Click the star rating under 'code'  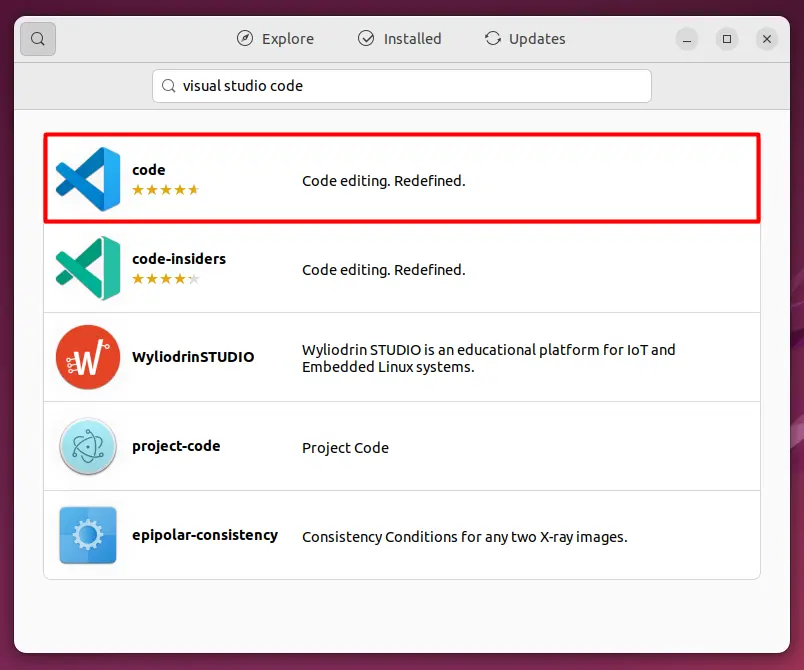pyautogui.click(x=166, y=190)
